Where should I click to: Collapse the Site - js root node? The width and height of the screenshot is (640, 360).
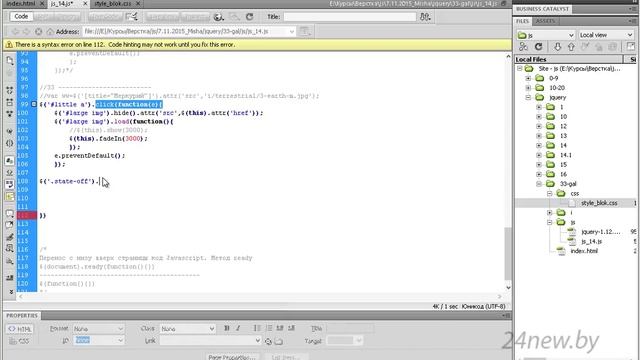(x=520, y=69)
